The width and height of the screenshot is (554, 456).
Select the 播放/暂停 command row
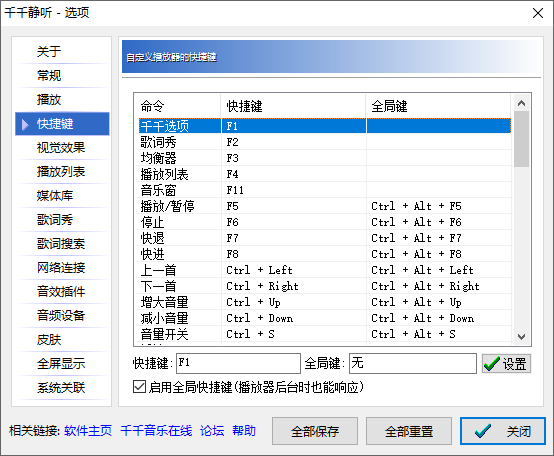325,206
